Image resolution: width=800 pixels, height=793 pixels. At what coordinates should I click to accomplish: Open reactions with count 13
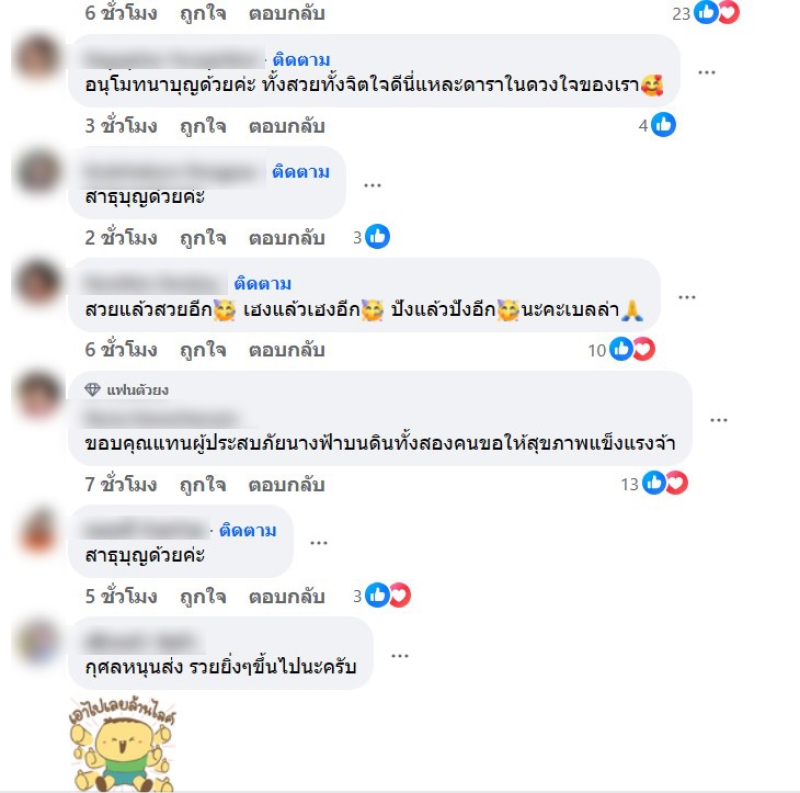[654, 483]
